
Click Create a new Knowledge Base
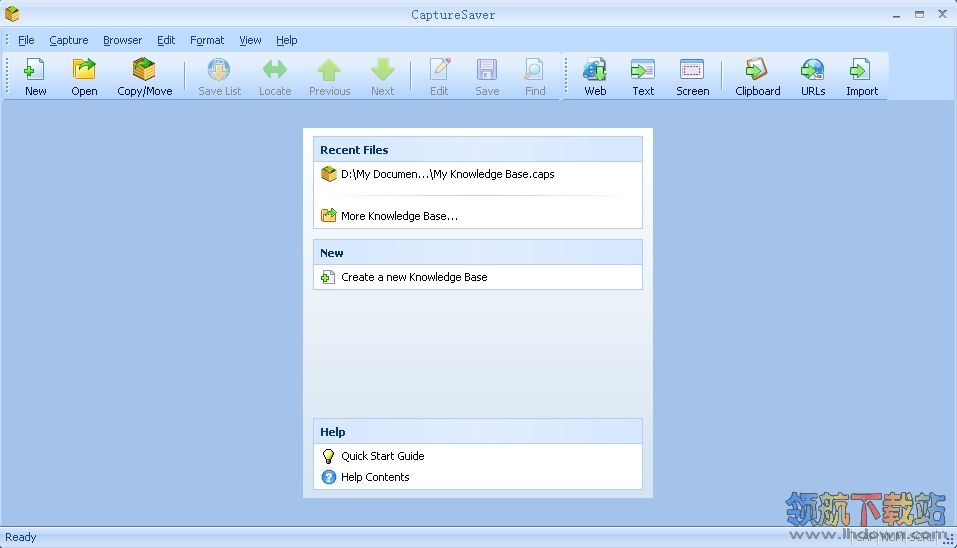[x=414, y=277]
